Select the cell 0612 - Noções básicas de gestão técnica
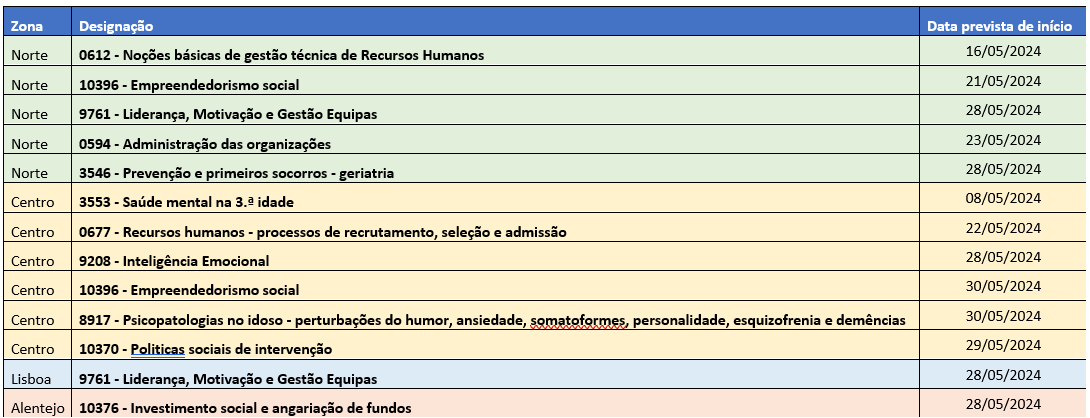Viewport: 1090px width, 418px height. tap(496, 51)
